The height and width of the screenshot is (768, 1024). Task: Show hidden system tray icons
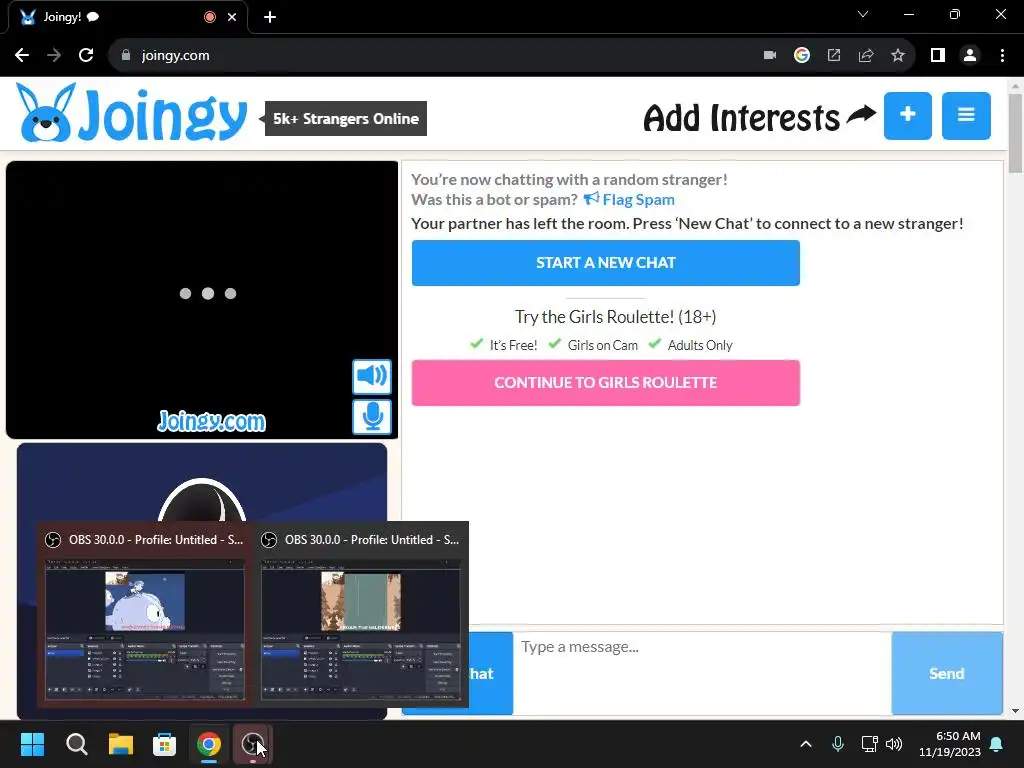(806, 744)
